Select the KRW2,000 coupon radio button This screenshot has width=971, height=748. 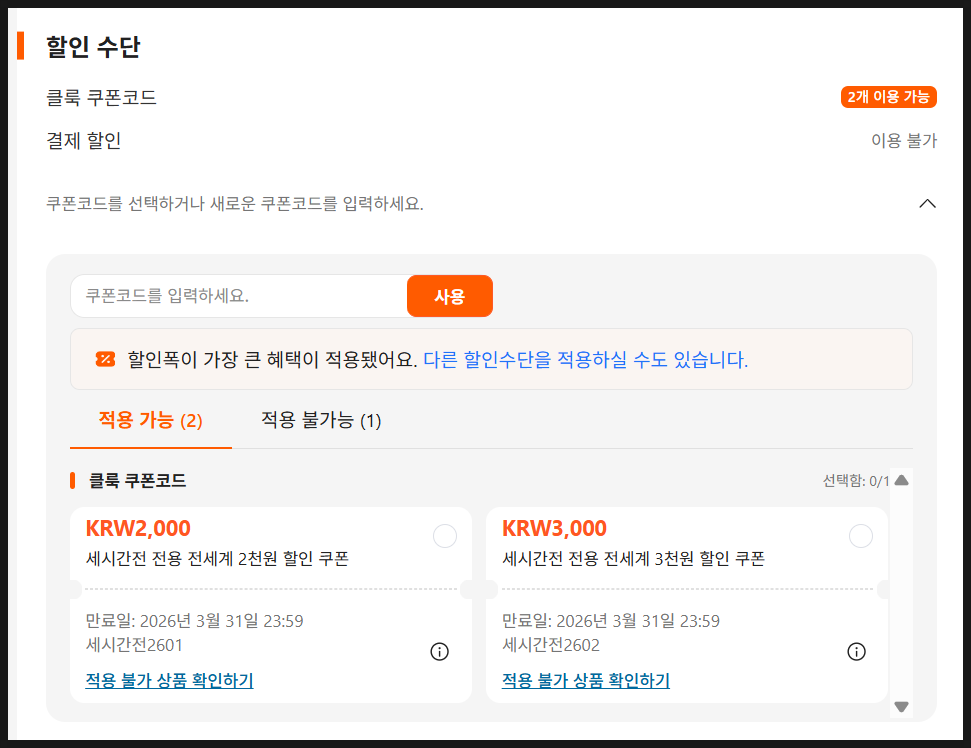(x=445, y=536)
